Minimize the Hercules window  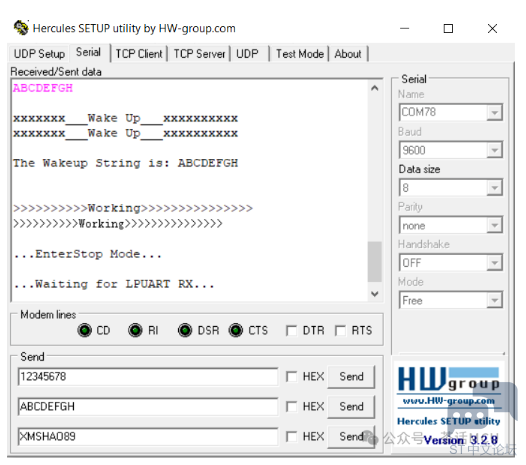405,29
